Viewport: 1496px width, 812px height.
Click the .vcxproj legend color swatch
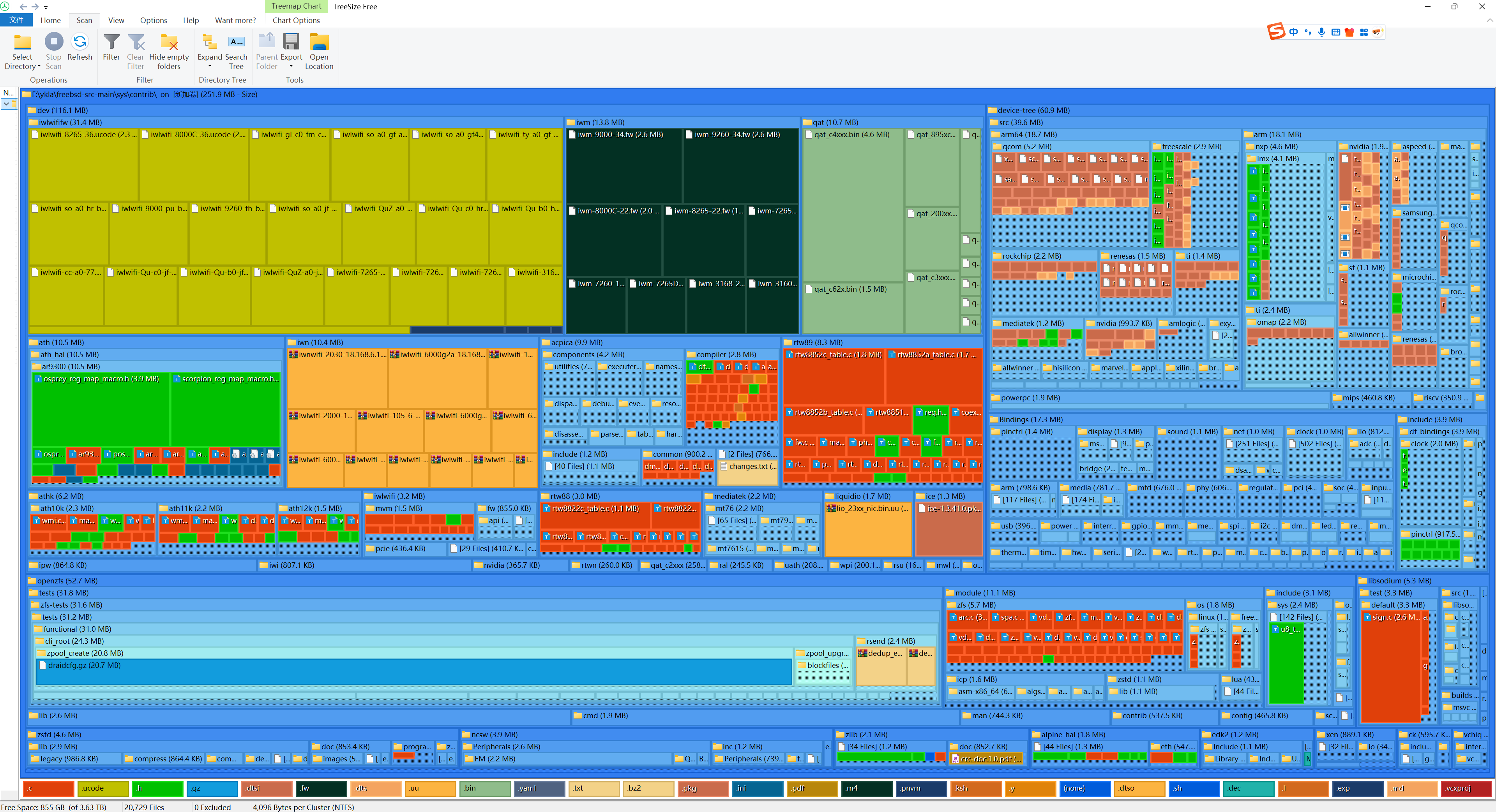tap(1467, 788)
